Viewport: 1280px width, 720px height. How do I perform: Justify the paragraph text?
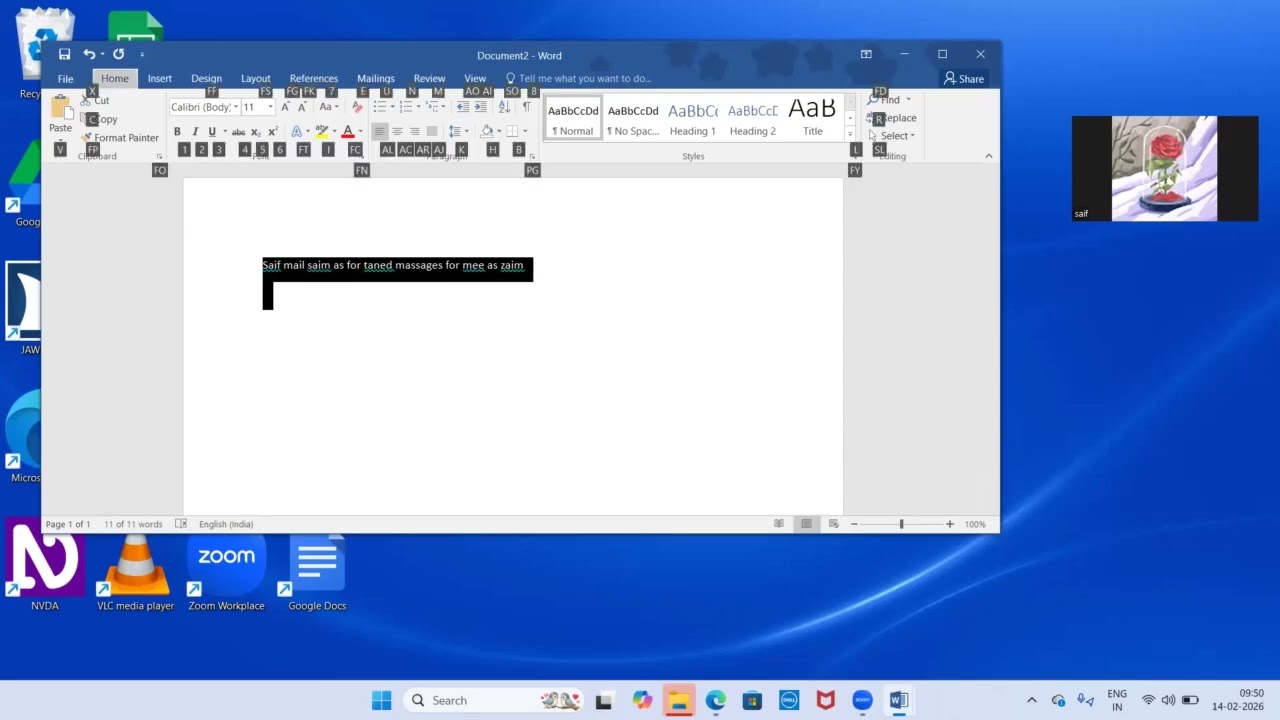click(x=432, y=132)
